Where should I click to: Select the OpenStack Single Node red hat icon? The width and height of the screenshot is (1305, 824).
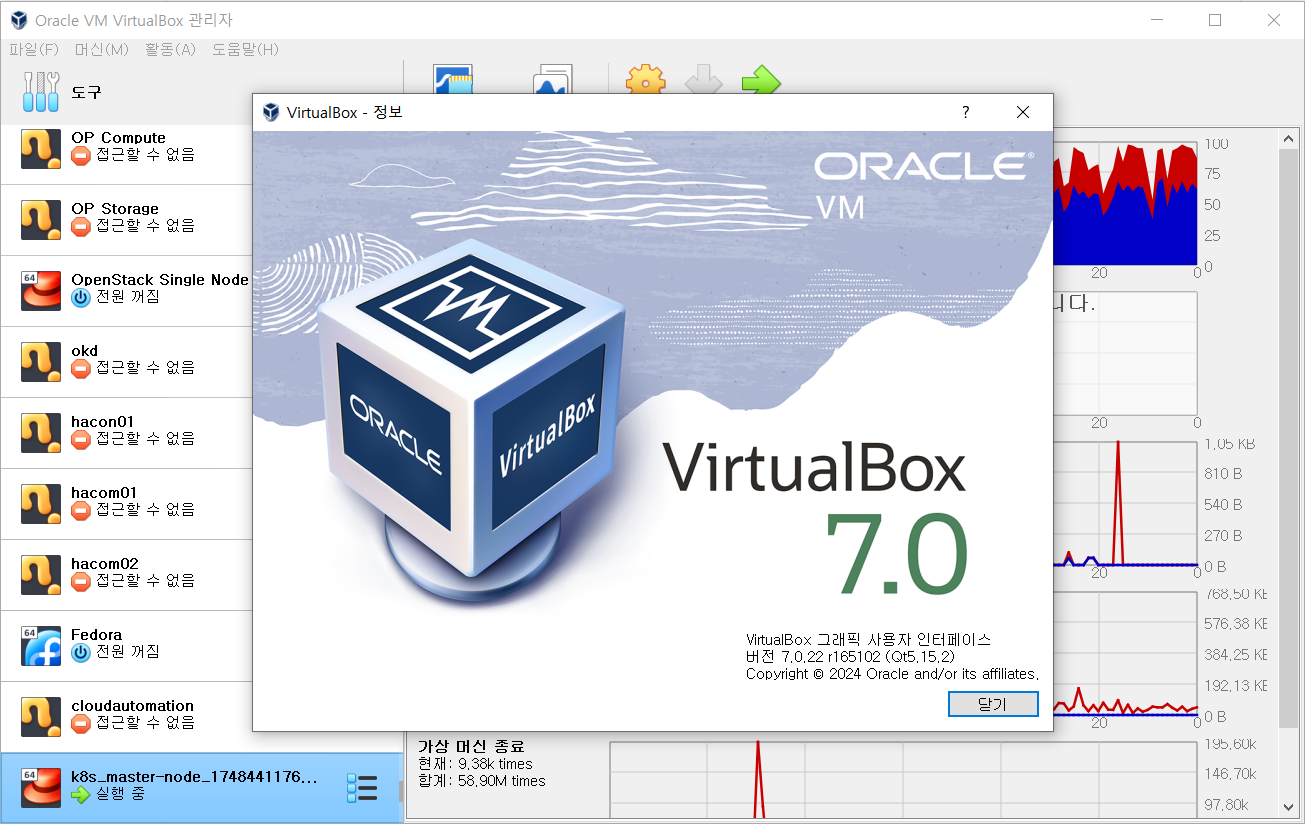[x=41, y=289]
